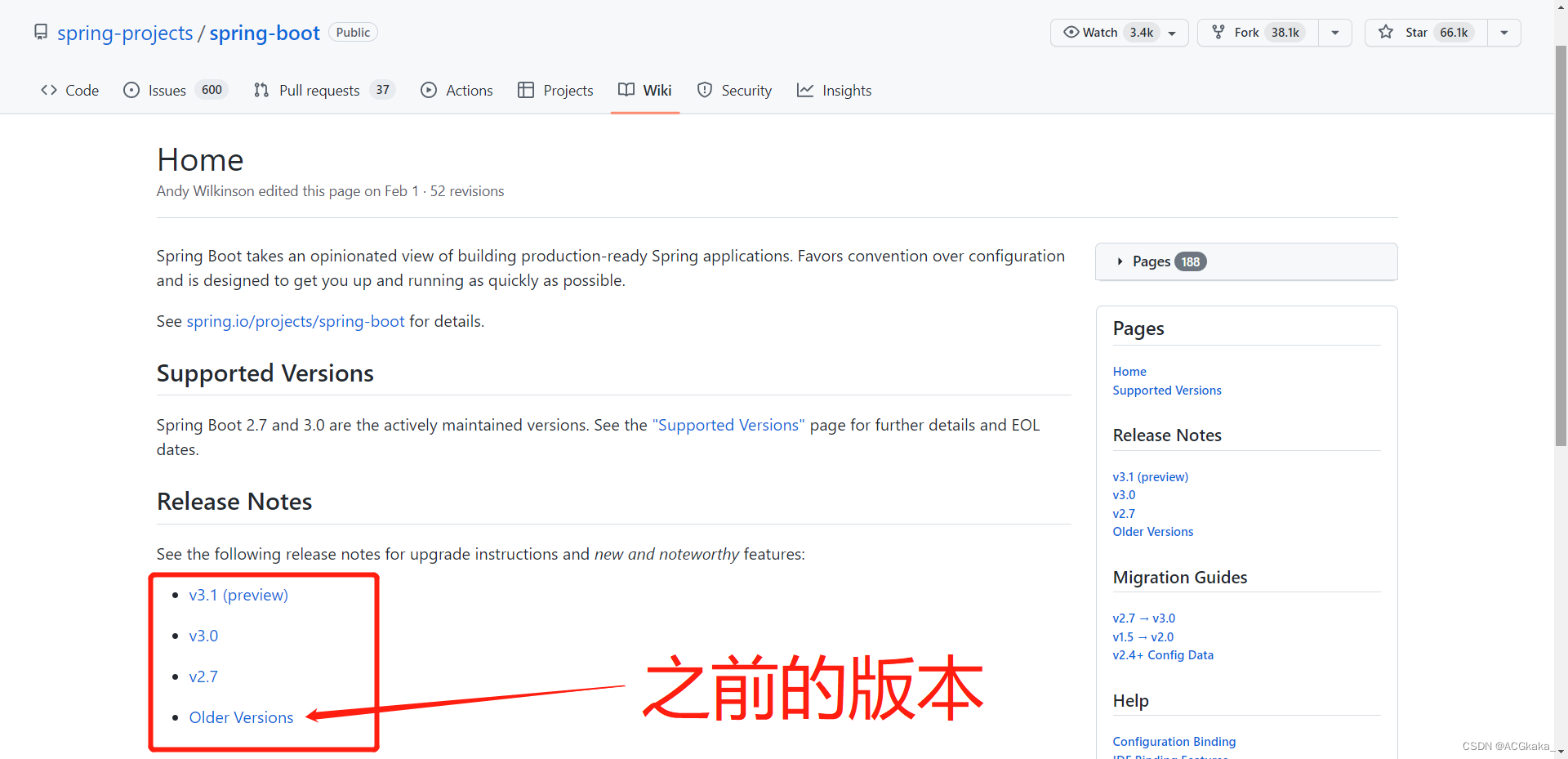Follow the spring.io/projects/spring-boot link

click(x=295, y=321)
